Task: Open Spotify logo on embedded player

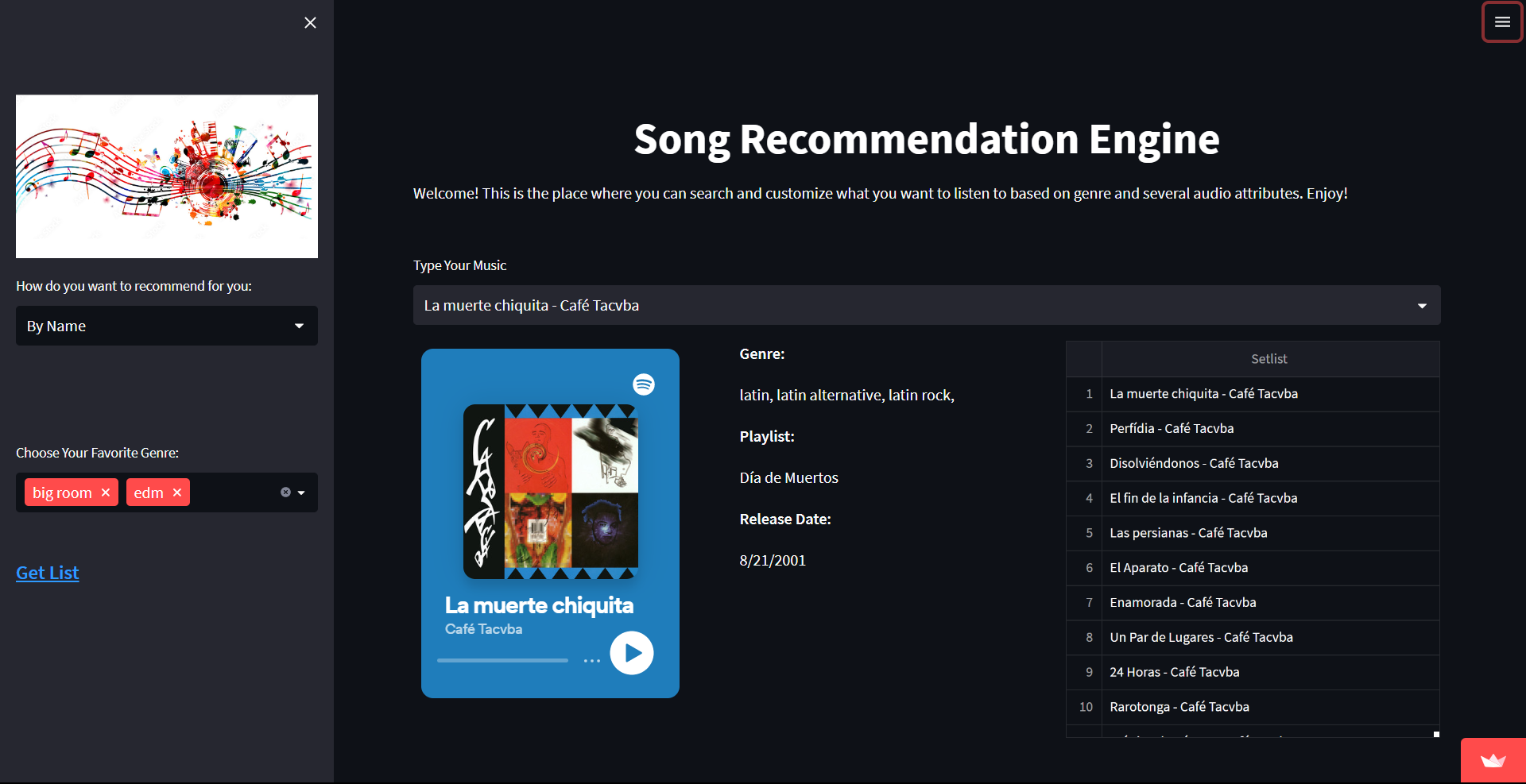Action: point(644,384)
